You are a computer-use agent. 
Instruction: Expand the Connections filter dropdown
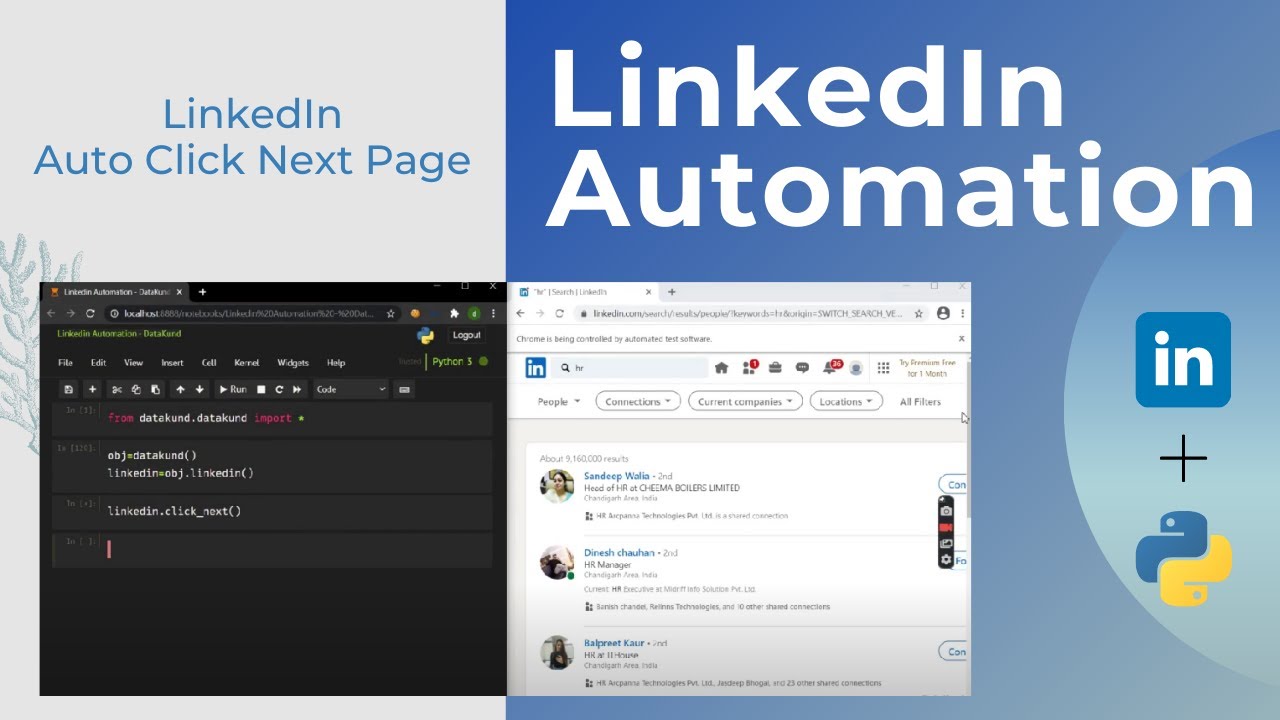click(x=638, y=401)
